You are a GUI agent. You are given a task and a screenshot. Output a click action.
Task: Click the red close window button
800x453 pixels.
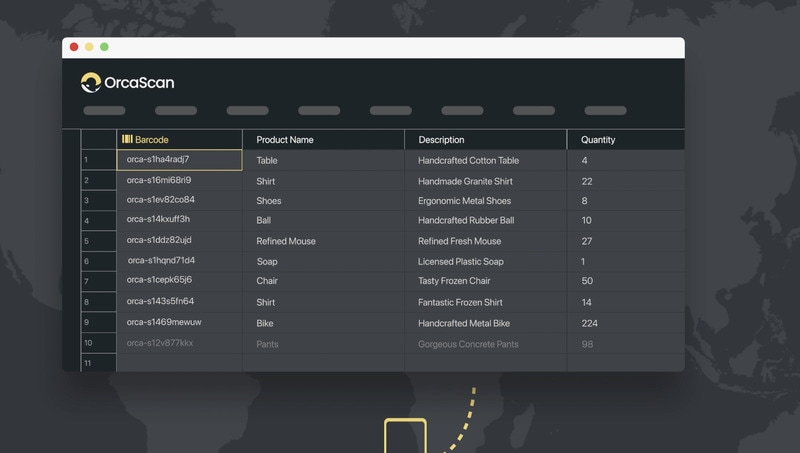pos(74,47)
